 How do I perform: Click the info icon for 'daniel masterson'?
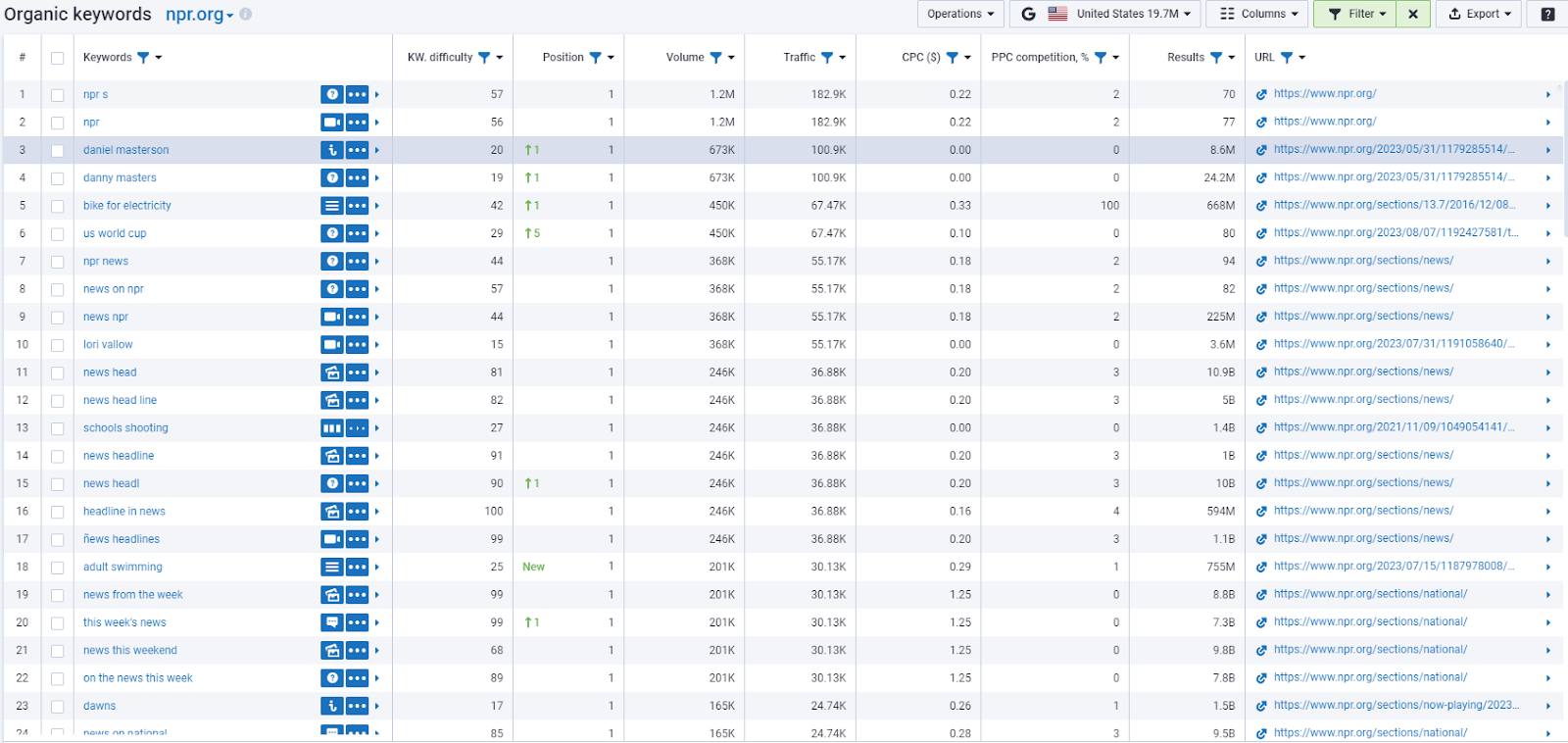[332, 150]
